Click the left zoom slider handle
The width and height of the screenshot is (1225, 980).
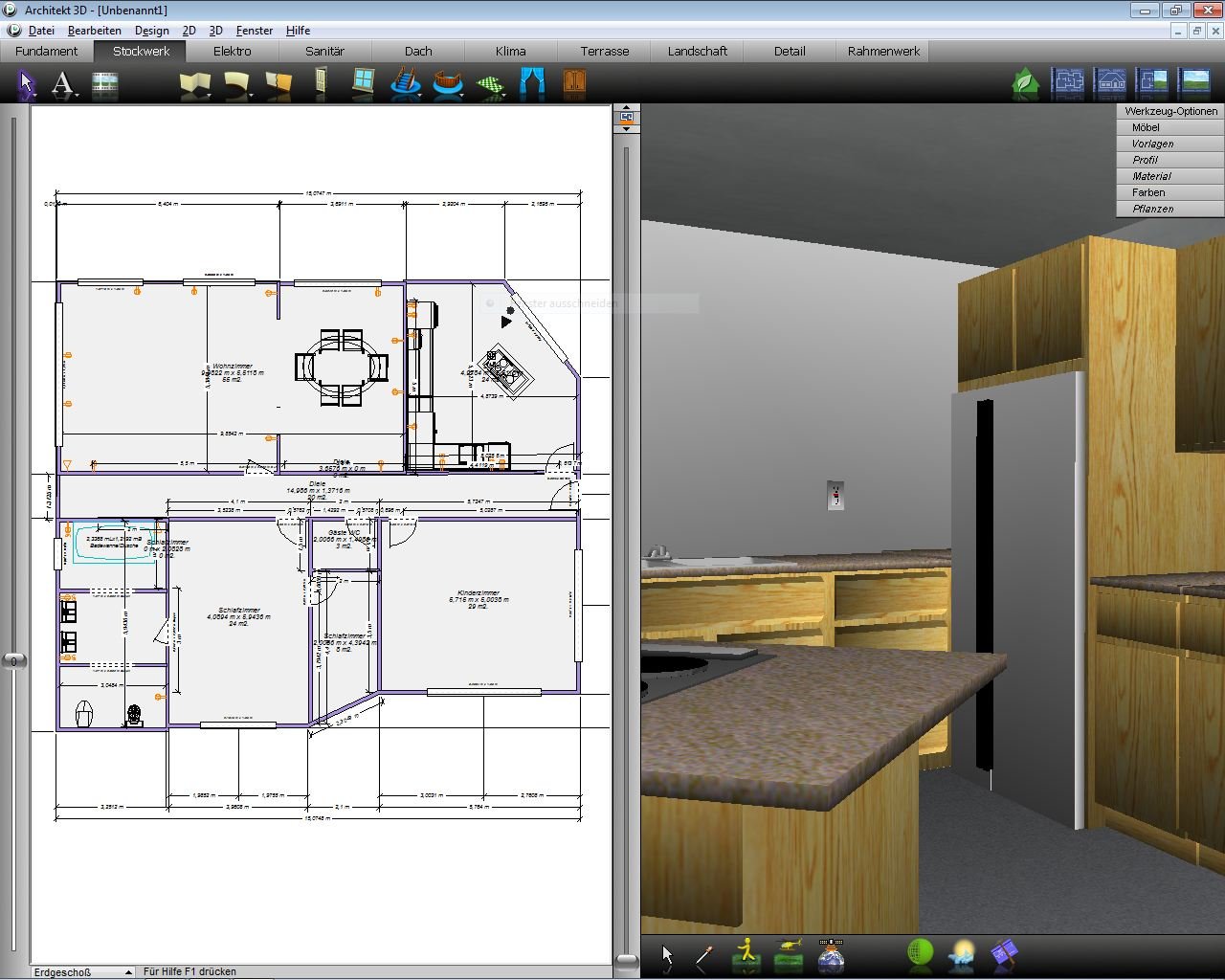(x=13, y=660)
